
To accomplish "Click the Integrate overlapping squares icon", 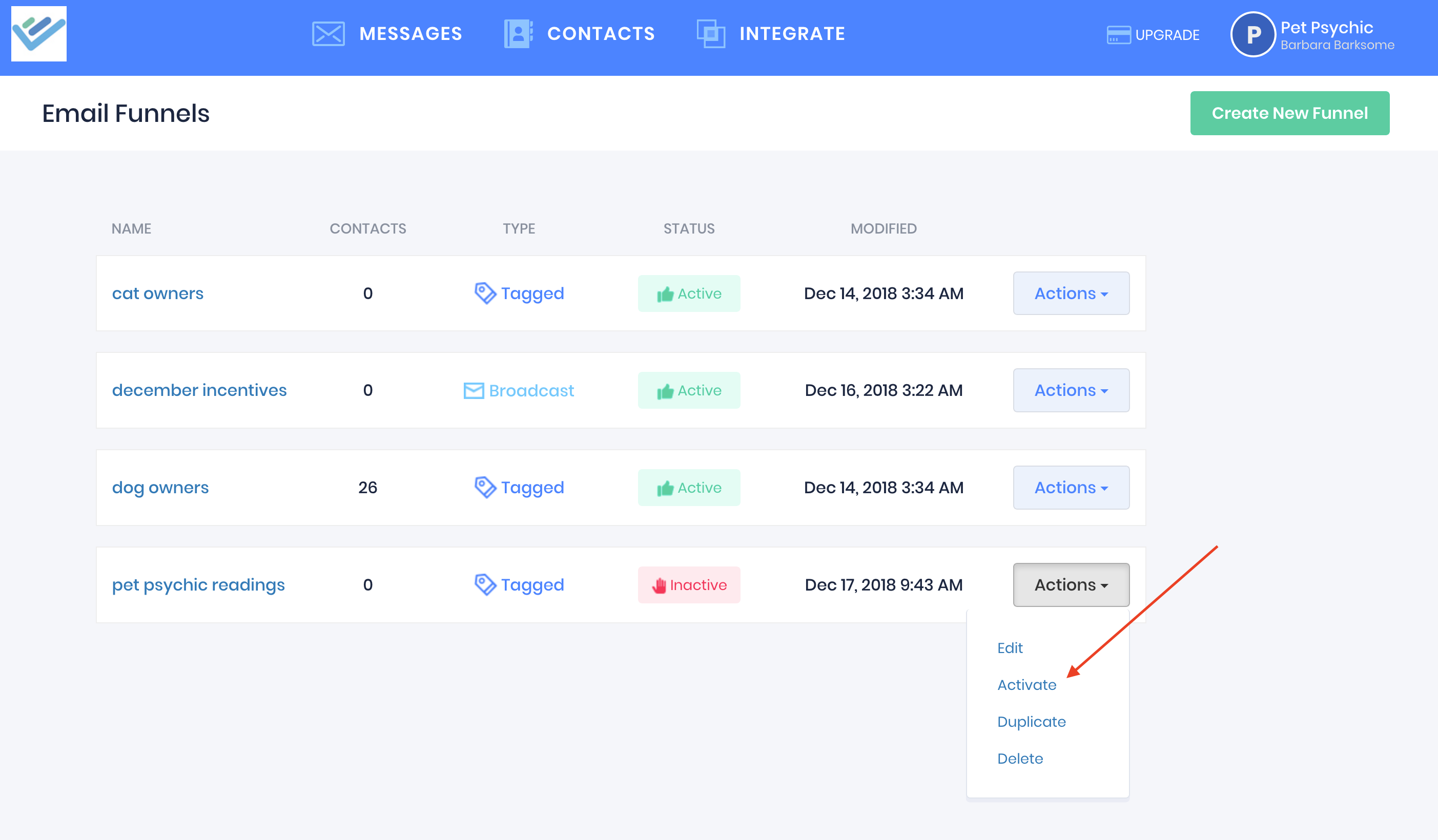I will (x=710, y=34).
